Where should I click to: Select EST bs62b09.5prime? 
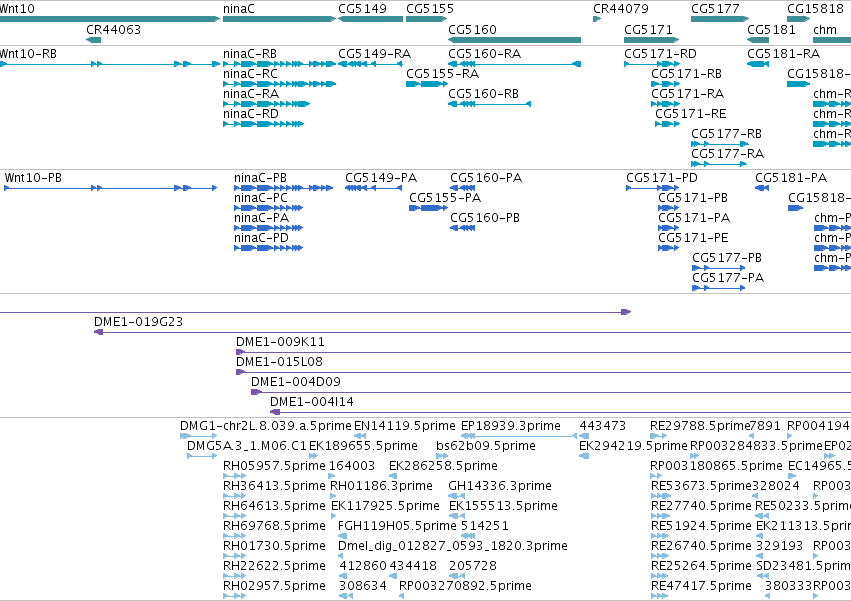pos(486,447)
